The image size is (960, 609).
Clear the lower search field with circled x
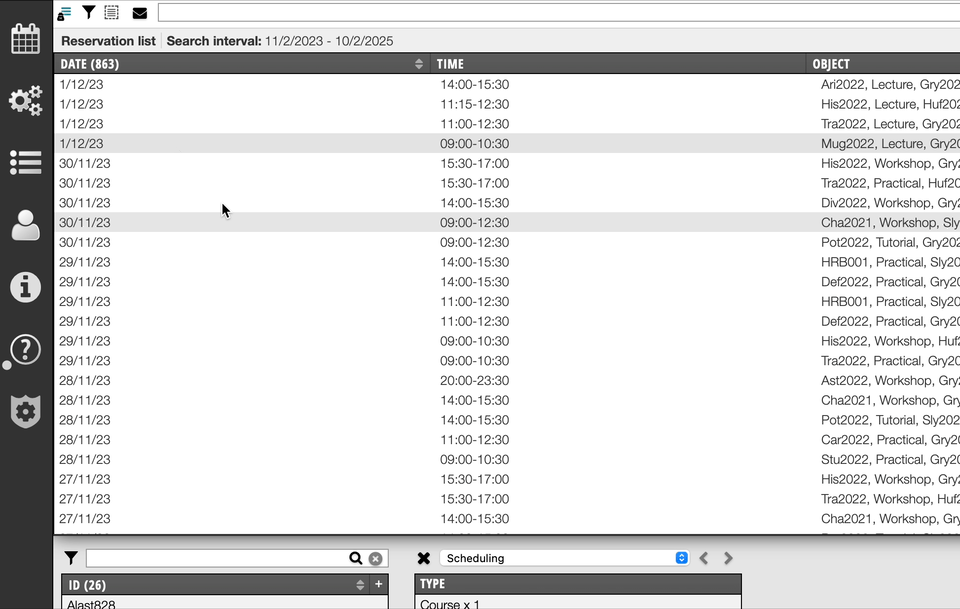pos(375,558)
